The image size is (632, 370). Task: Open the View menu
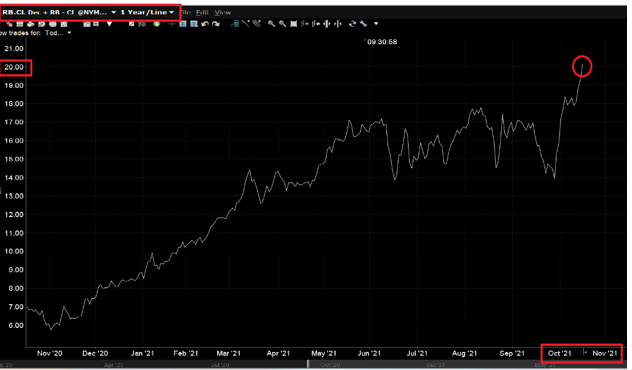(x=222, y=12)
